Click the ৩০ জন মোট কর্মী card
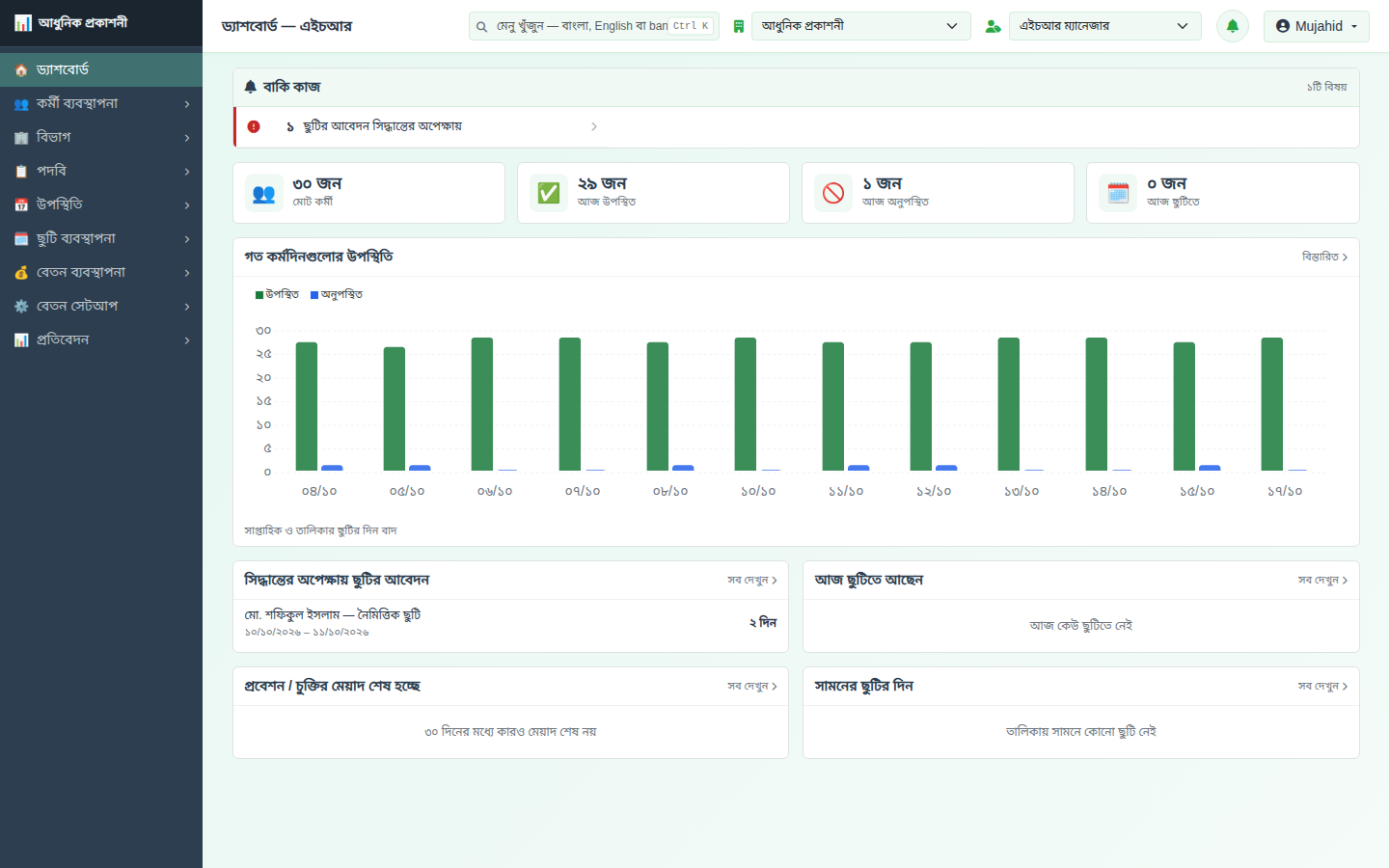Viewport: 1389px width, 868px height. coord(368,193)
